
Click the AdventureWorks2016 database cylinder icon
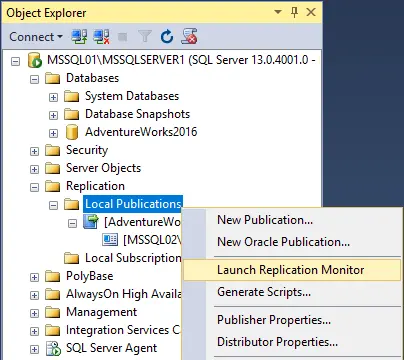pos(72,132)
